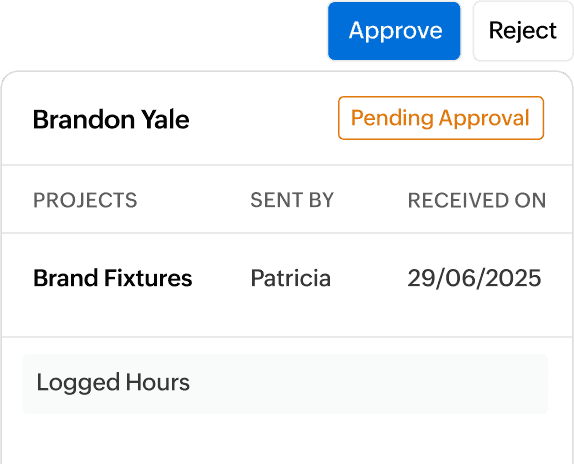Sort by the SENT BY column header
574x464 pixels.
[292, 201]
